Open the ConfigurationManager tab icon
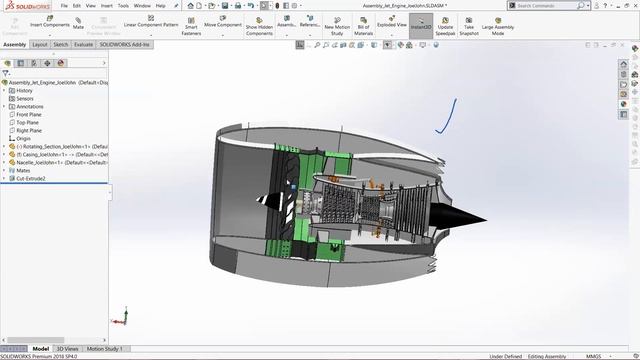The width and height of the screenshot is (640, 360). coord(34,63)
